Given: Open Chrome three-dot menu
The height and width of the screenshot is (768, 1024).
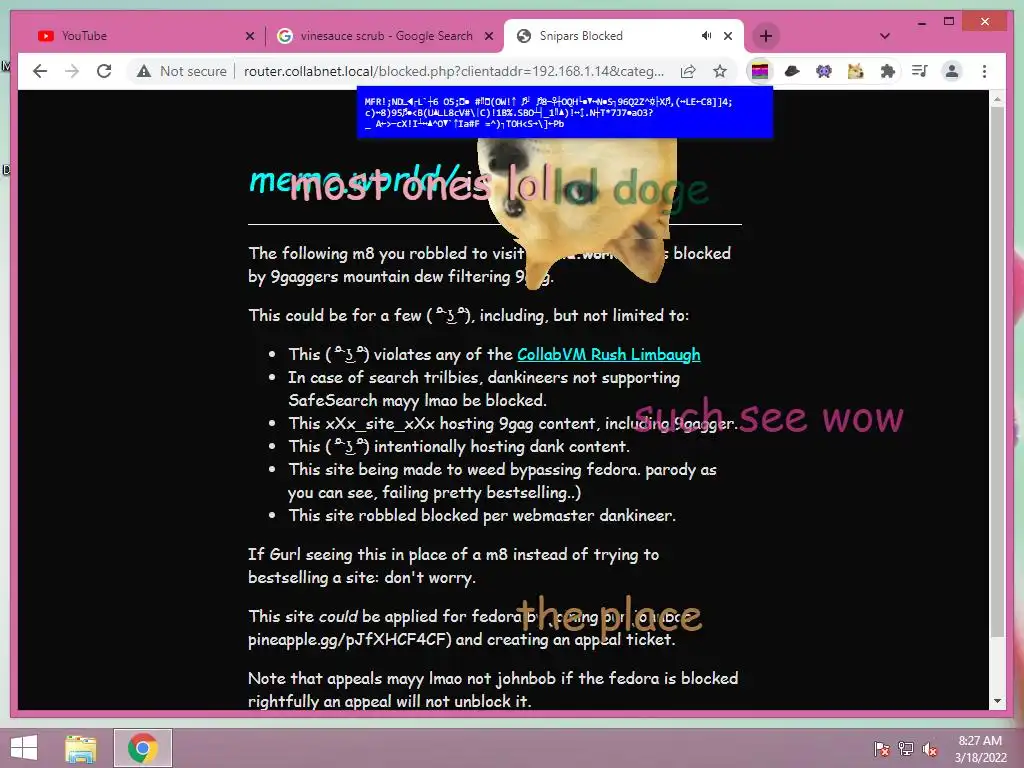Looking at the screenshot, I should (x=984, y=71).
